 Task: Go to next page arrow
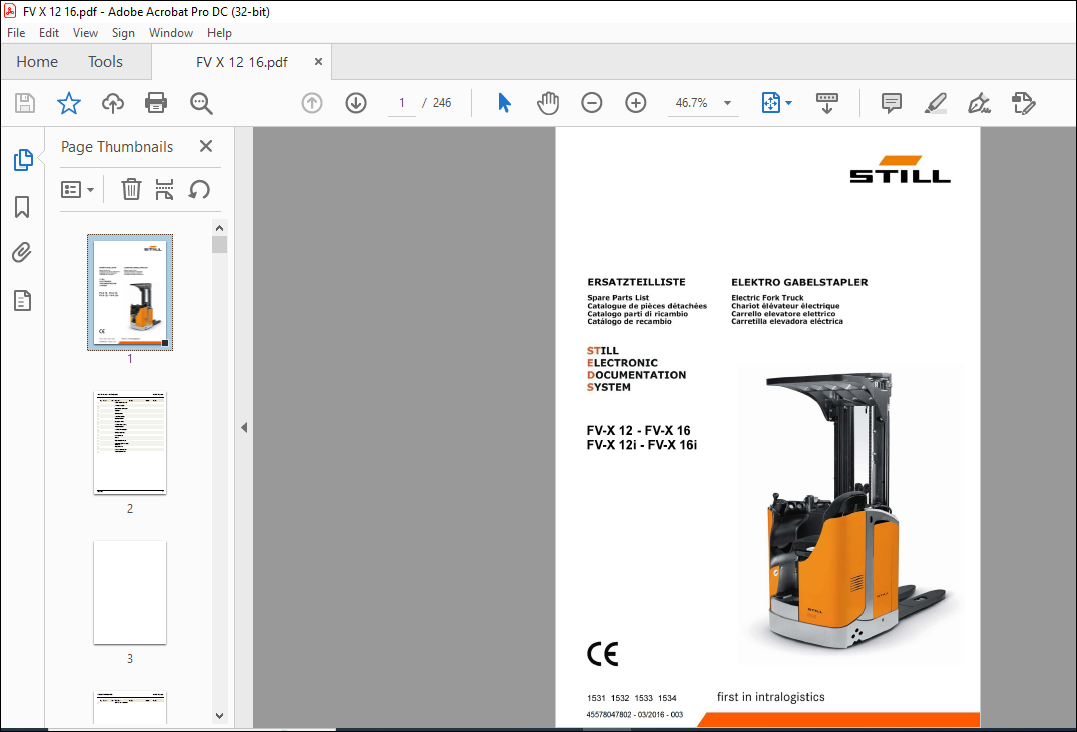point(356,103)
